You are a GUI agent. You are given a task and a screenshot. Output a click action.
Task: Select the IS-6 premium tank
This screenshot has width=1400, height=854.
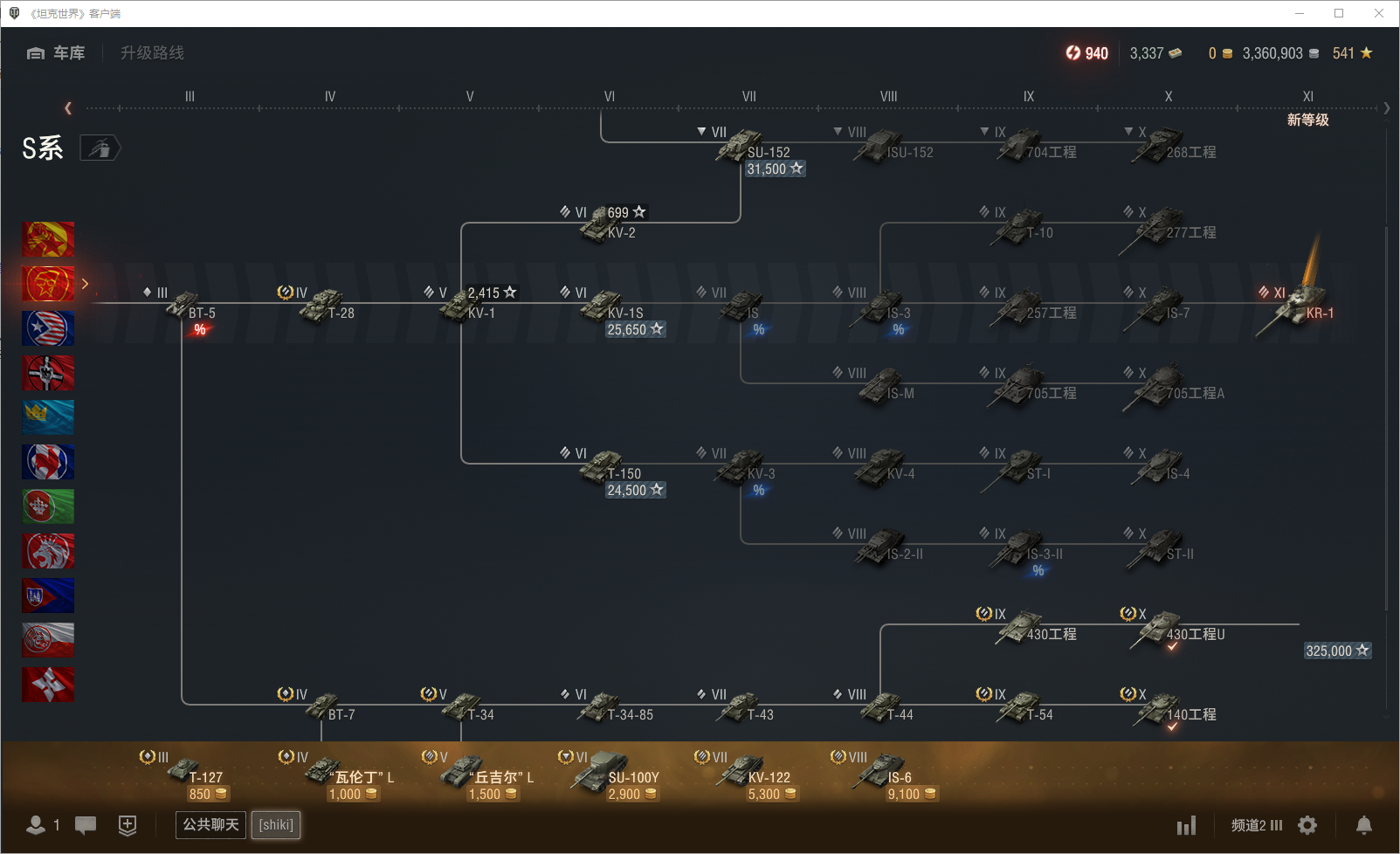[886, 776]
